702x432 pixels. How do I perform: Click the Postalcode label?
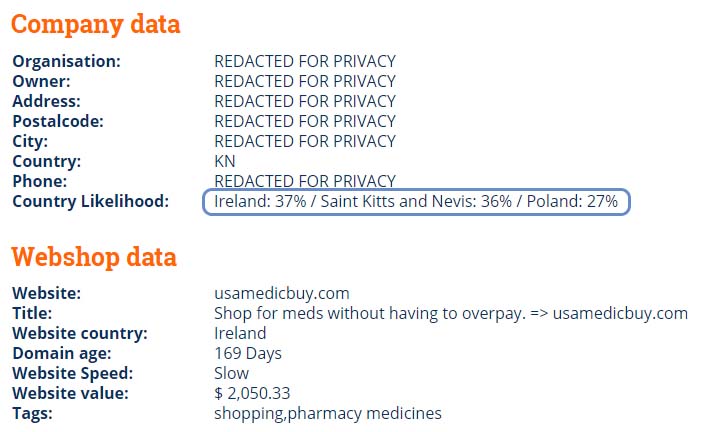[58, 121]
